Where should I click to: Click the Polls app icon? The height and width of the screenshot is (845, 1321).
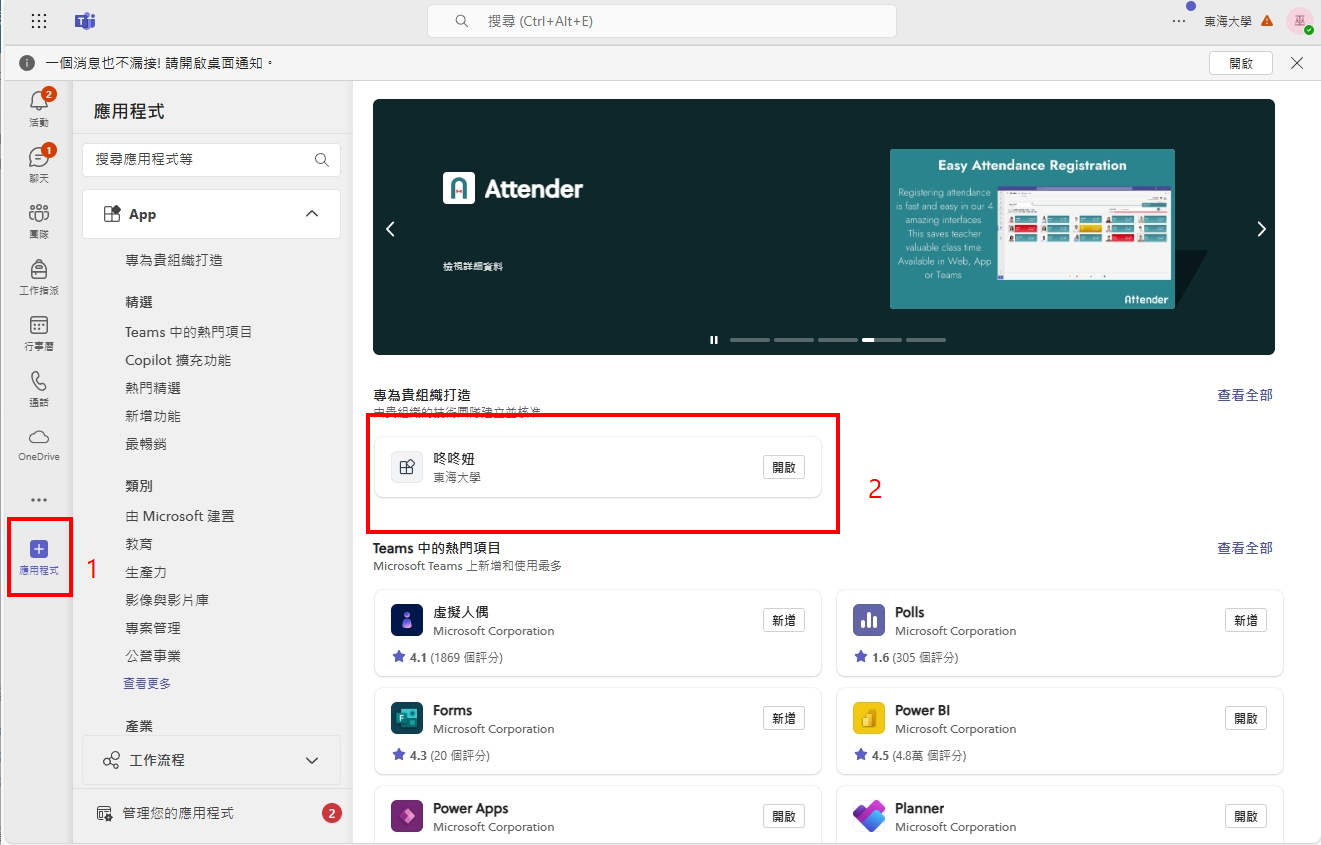[869, 620]
